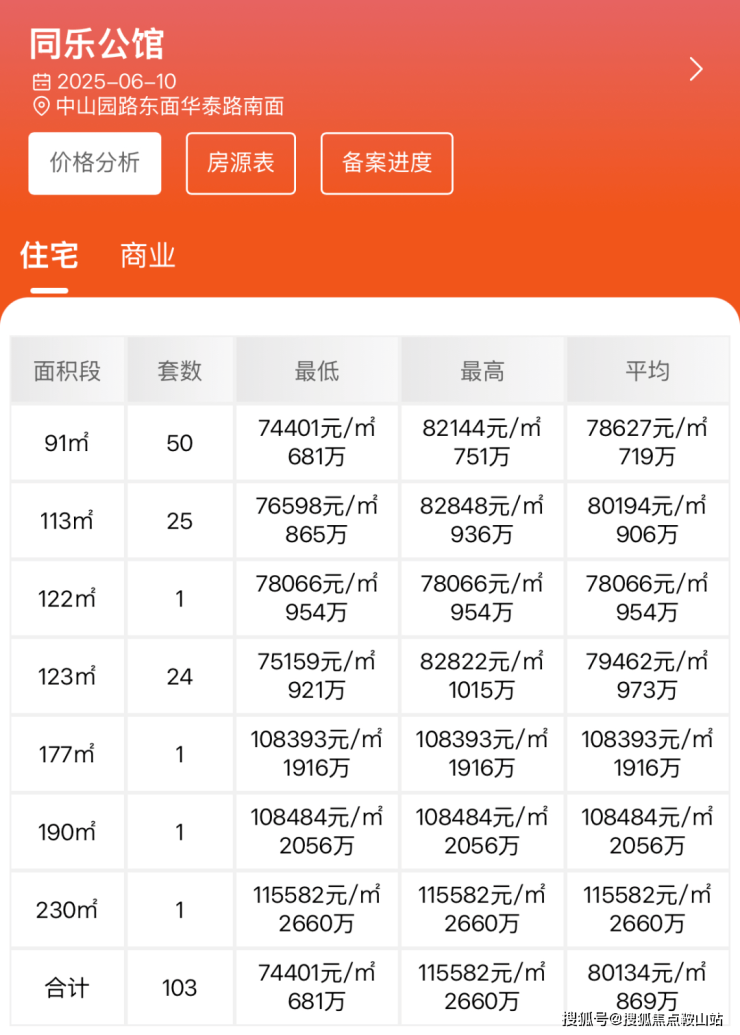Select the 230㎡ area row label
The image size is (740, 1035).
tap(68, 910)
